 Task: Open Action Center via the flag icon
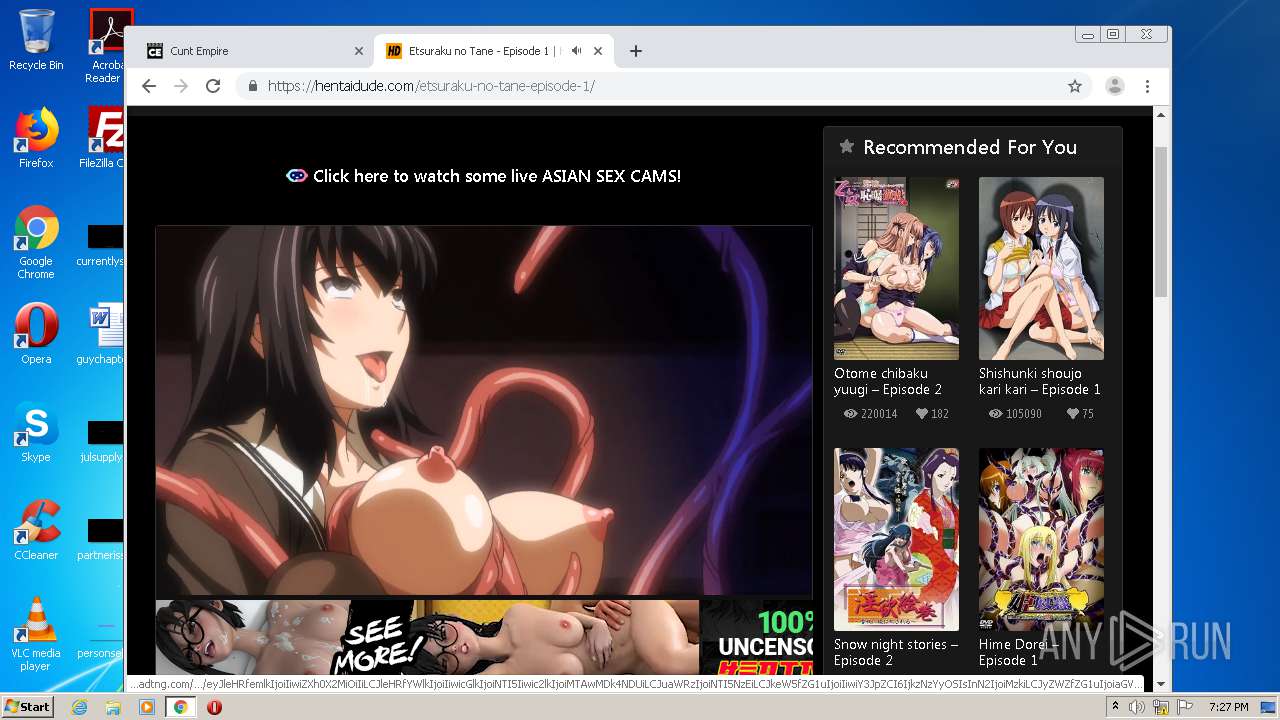pos(1185,707)
